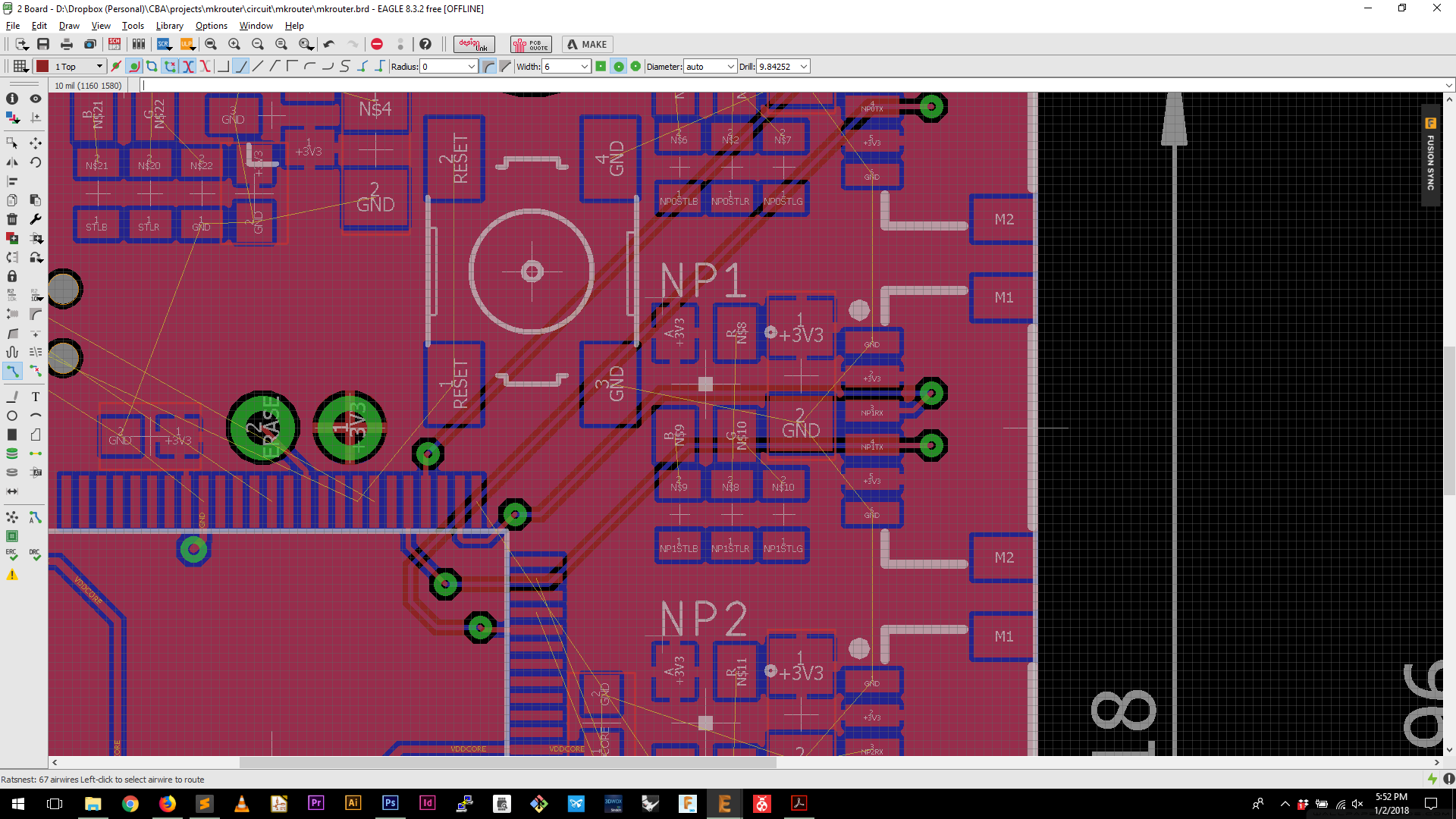
Task: Open the File menu
Action: [13, 26]
